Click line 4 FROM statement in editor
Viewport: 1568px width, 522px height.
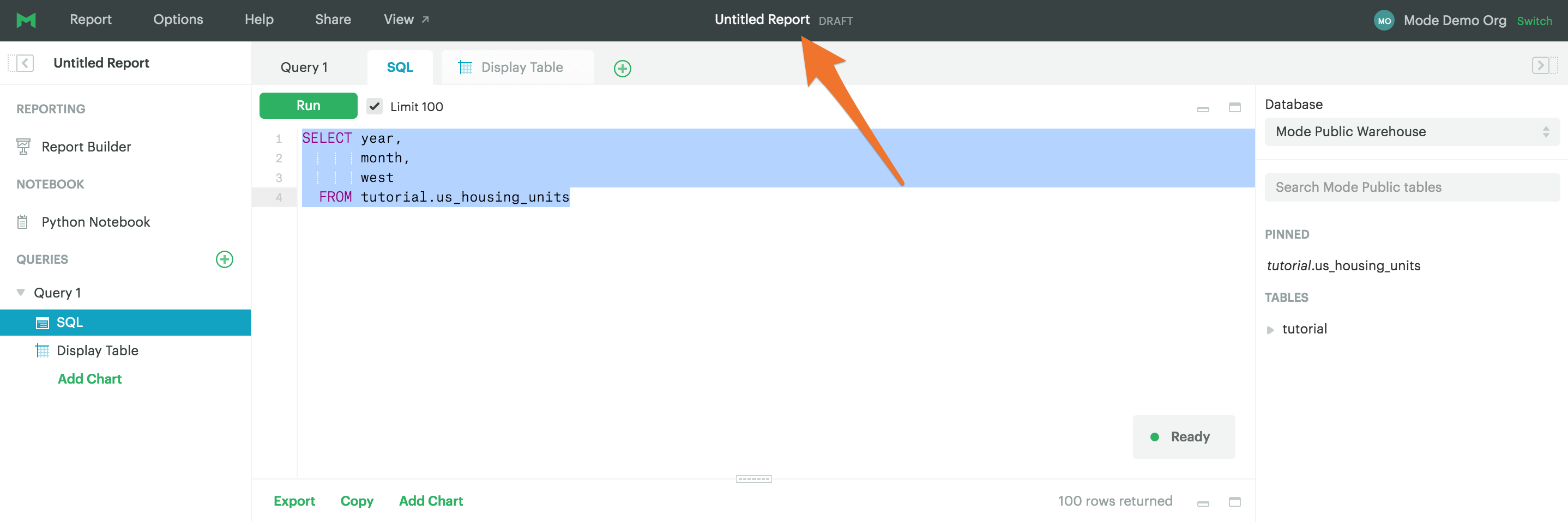[444, 197]
